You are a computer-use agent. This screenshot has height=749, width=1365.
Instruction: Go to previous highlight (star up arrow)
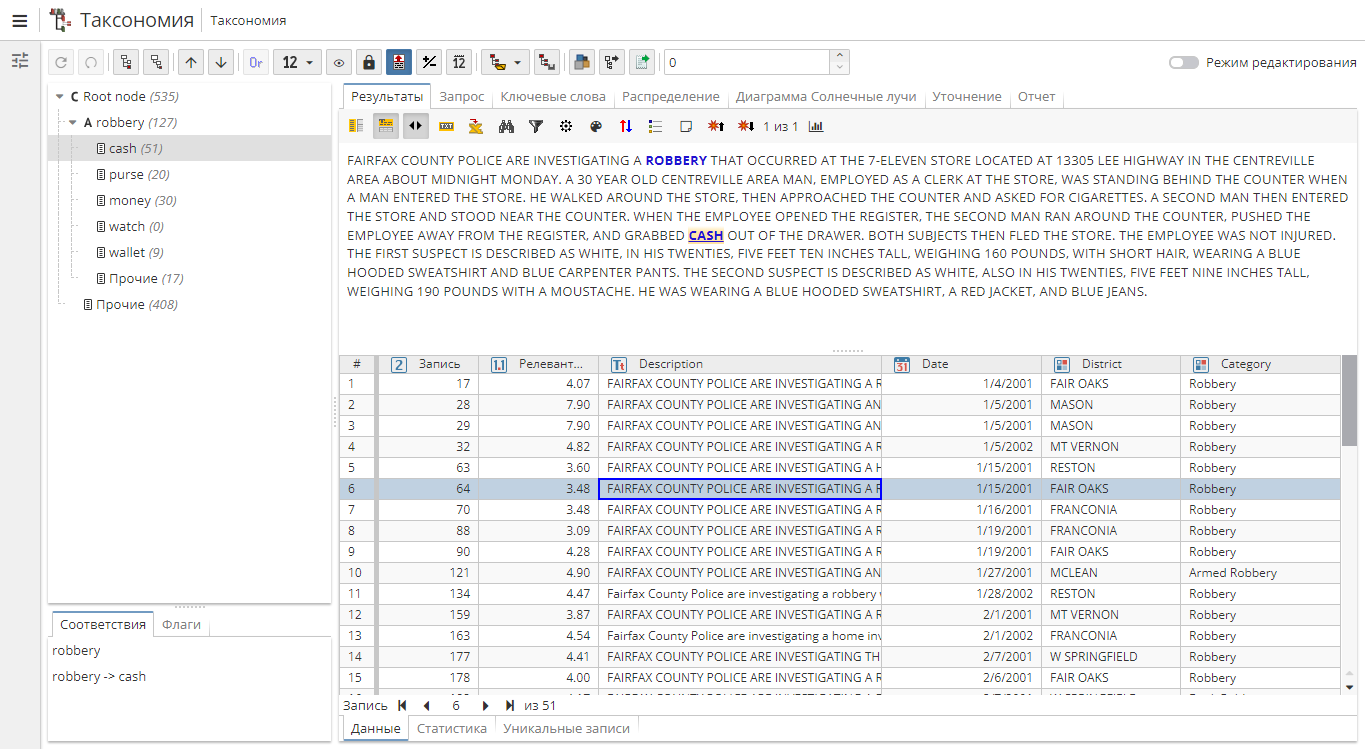pyautogui.click(x=716, y=126)
